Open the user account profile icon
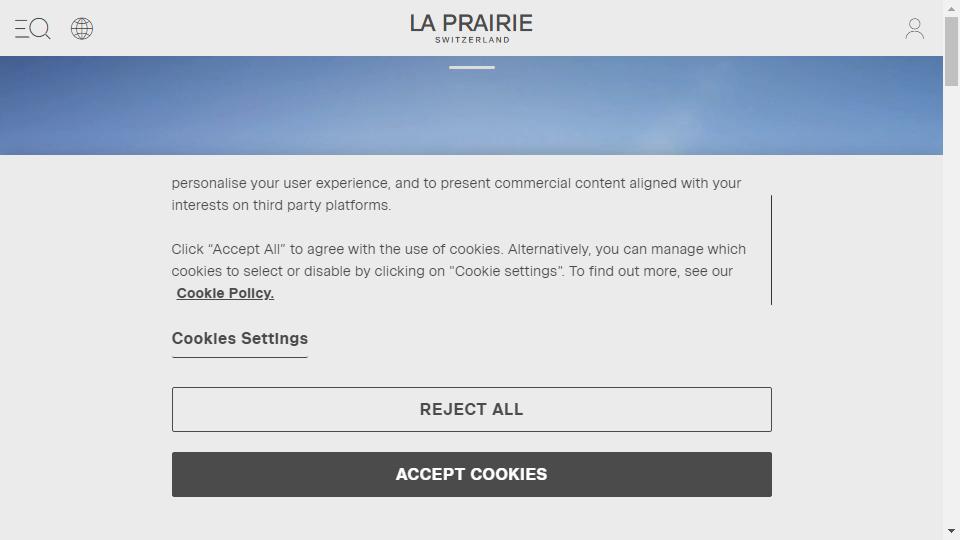The width and height of the screenshot is (960, 540). point(915,28)
